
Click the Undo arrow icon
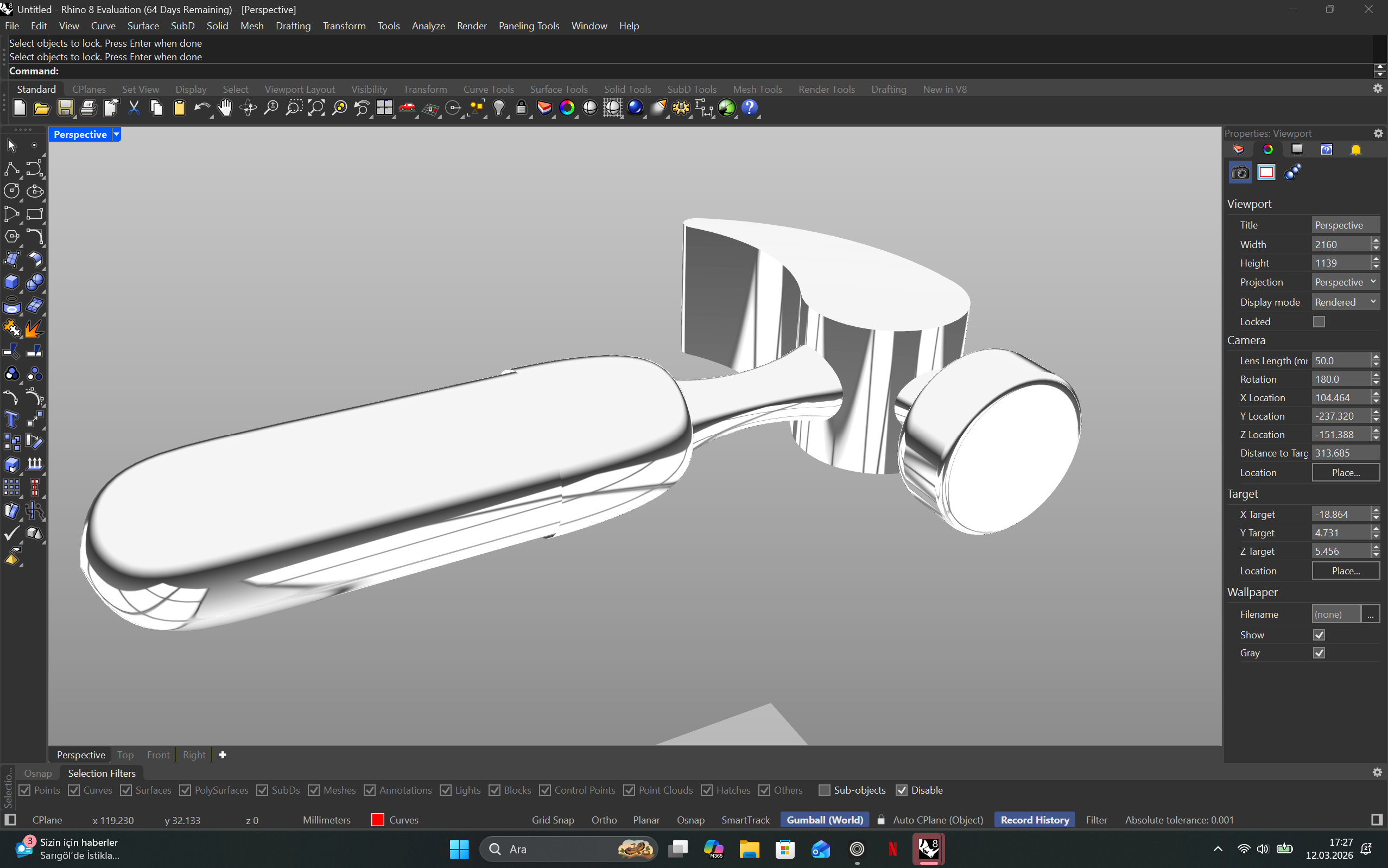[201, 108]
